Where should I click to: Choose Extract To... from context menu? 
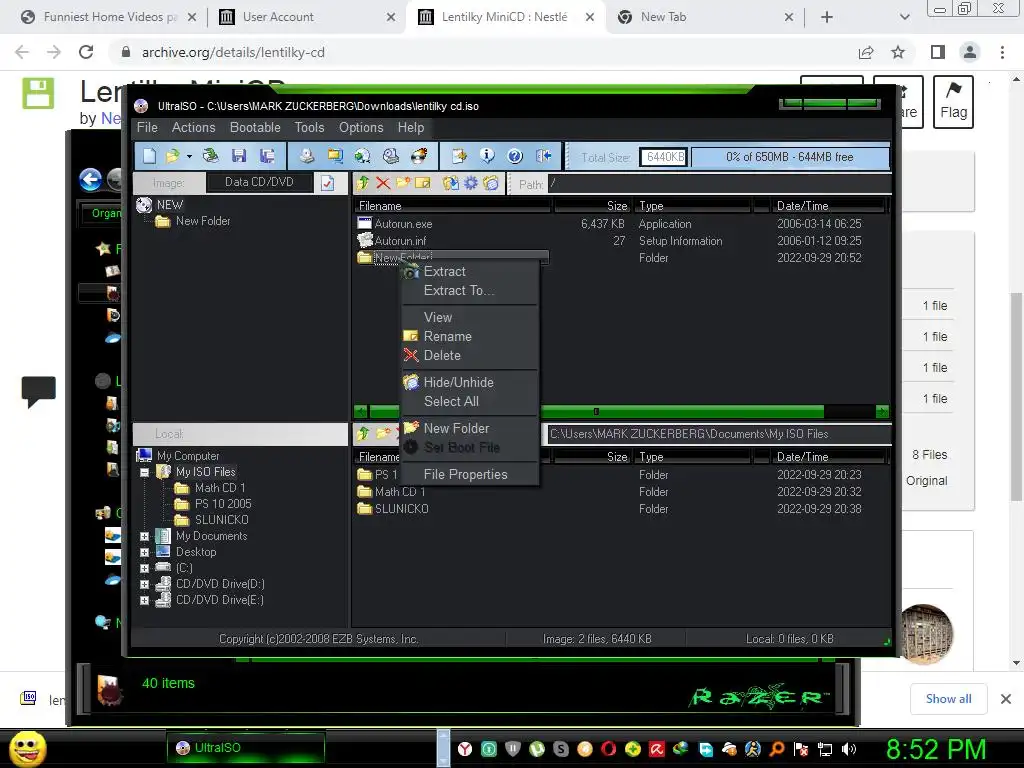pos(470,291)
